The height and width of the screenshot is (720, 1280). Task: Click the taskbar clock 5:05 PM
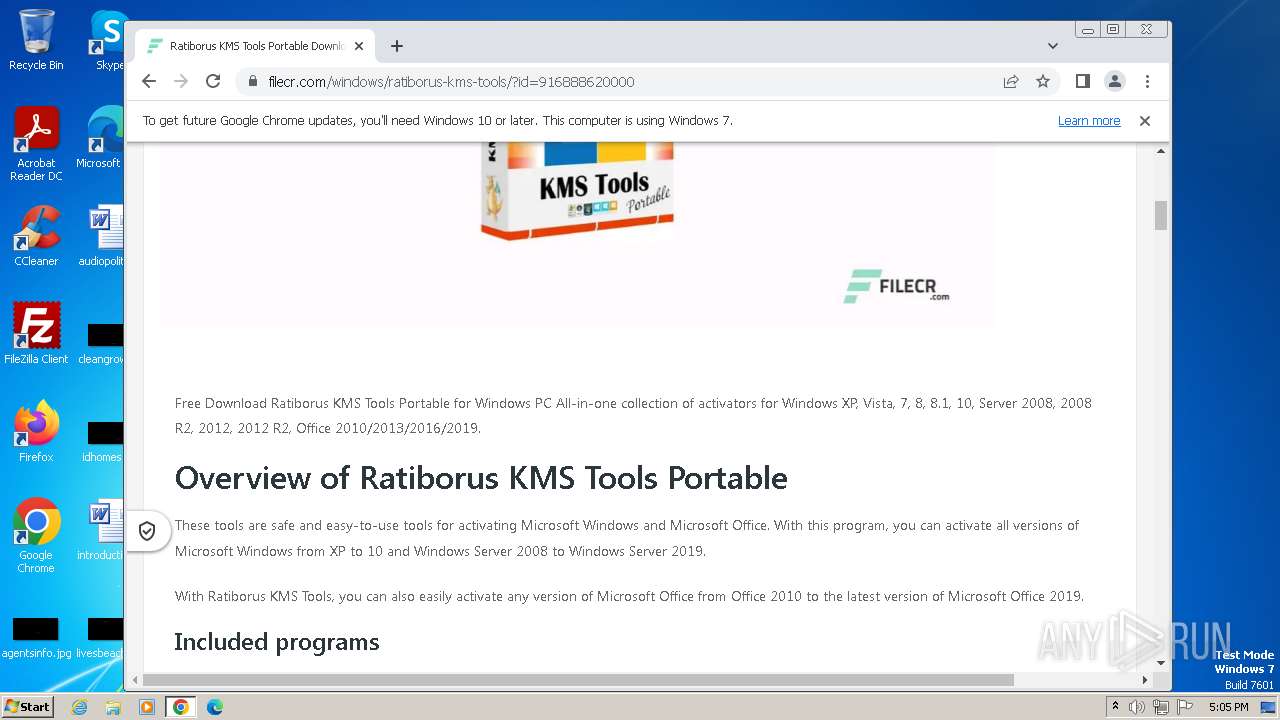pyautogui.click(x=1228, y=707)
